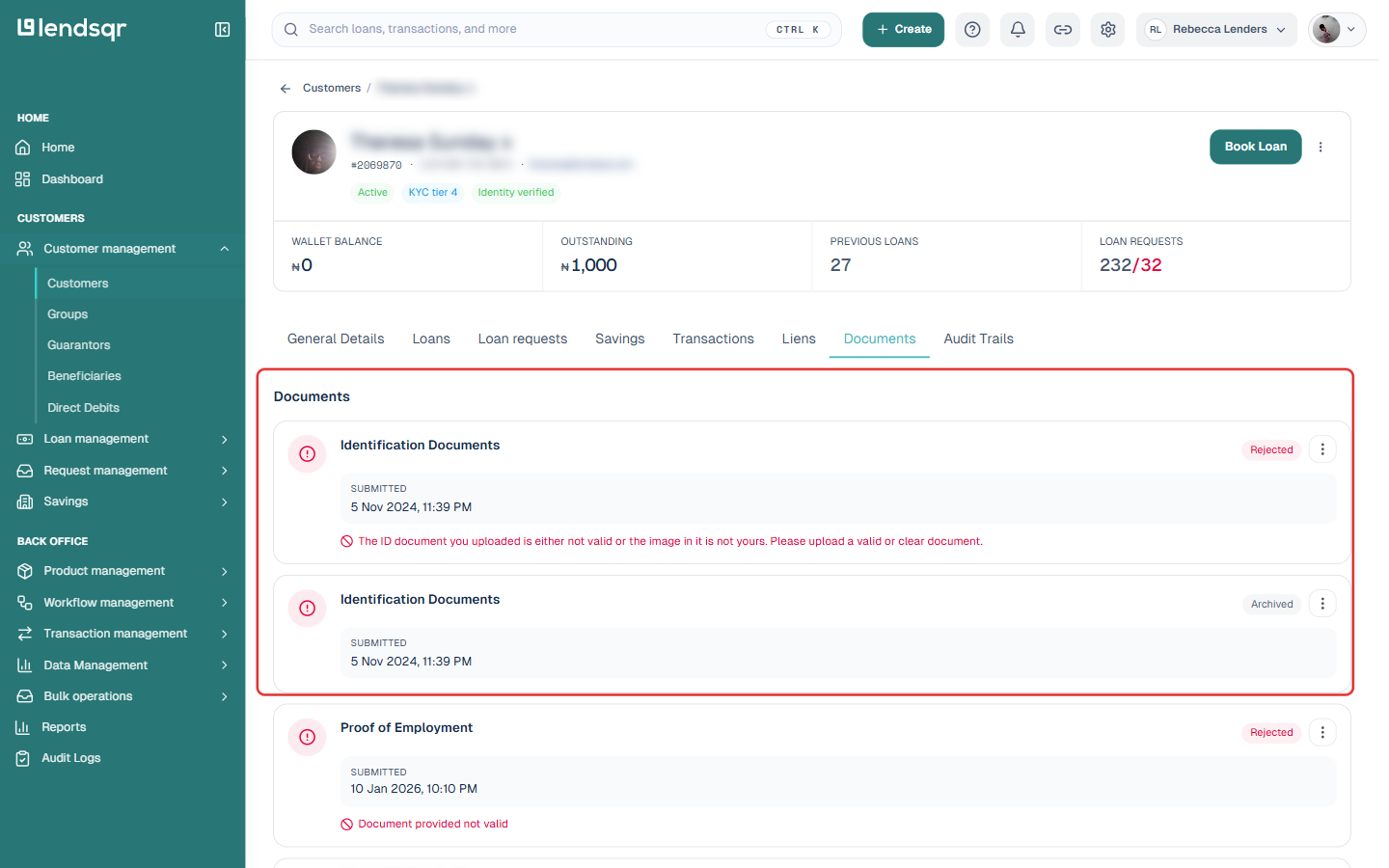1389x868 pixels.
Task: Switch to Liens tab
Action: click(x=799, y=339)
